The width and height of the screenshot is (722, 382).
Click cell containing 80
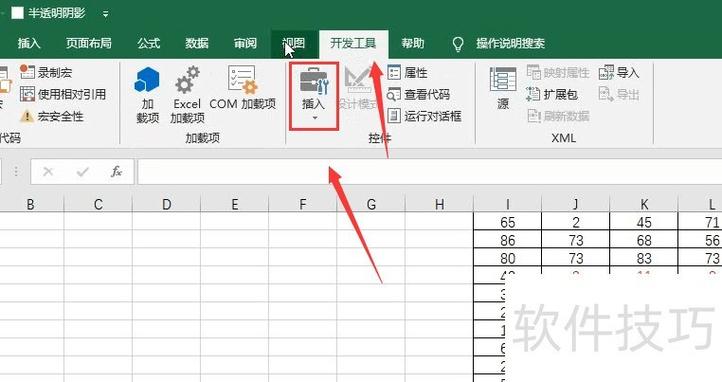[x=507, y=258]
